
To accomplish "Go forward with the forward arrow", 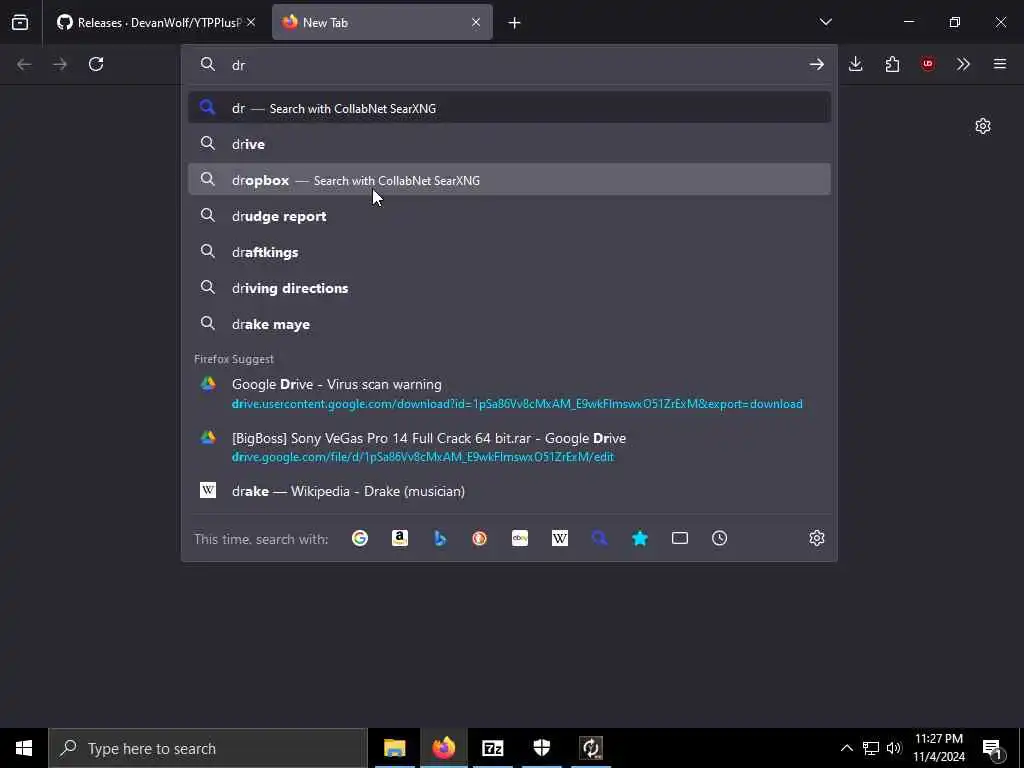I will click(60, 64).
